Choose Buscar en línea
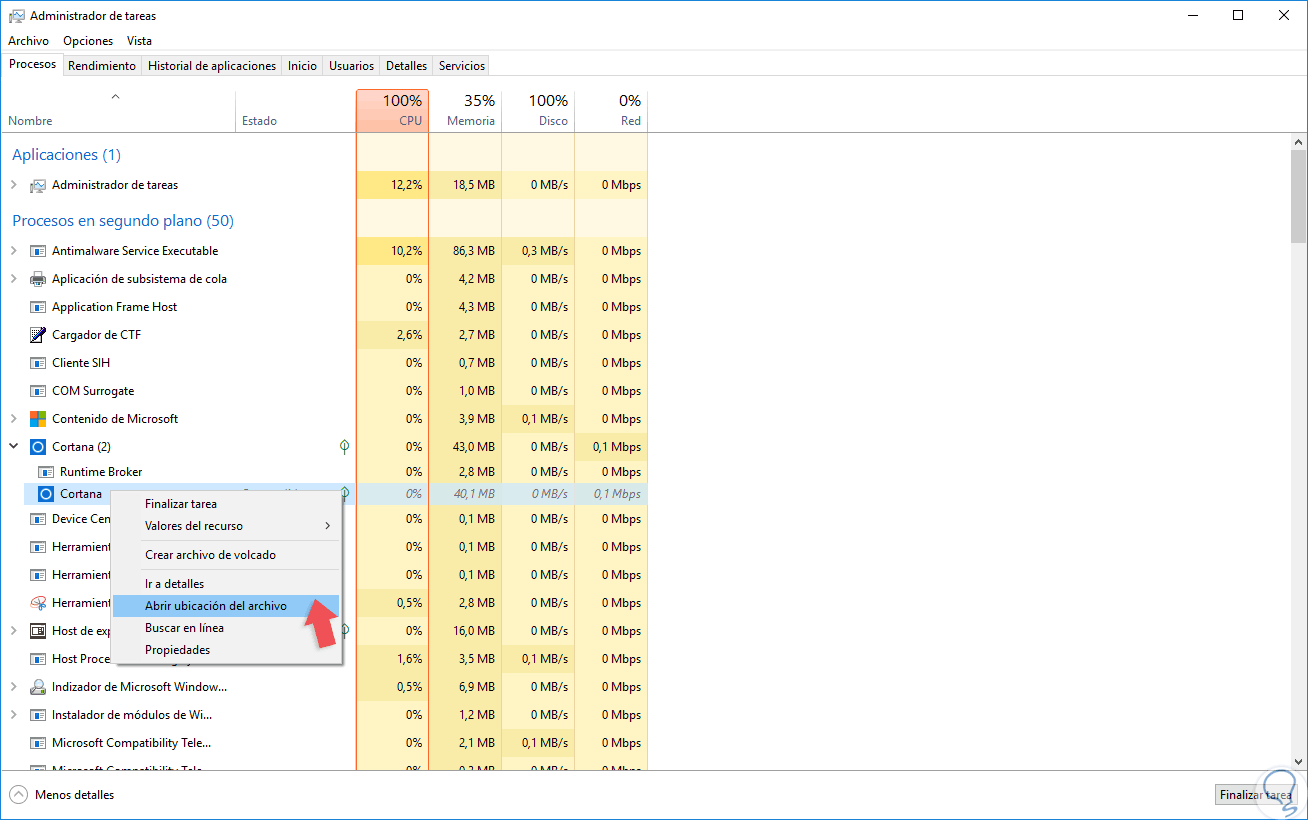The height and width of the screenshot is (820, 1308). point(226,628)
